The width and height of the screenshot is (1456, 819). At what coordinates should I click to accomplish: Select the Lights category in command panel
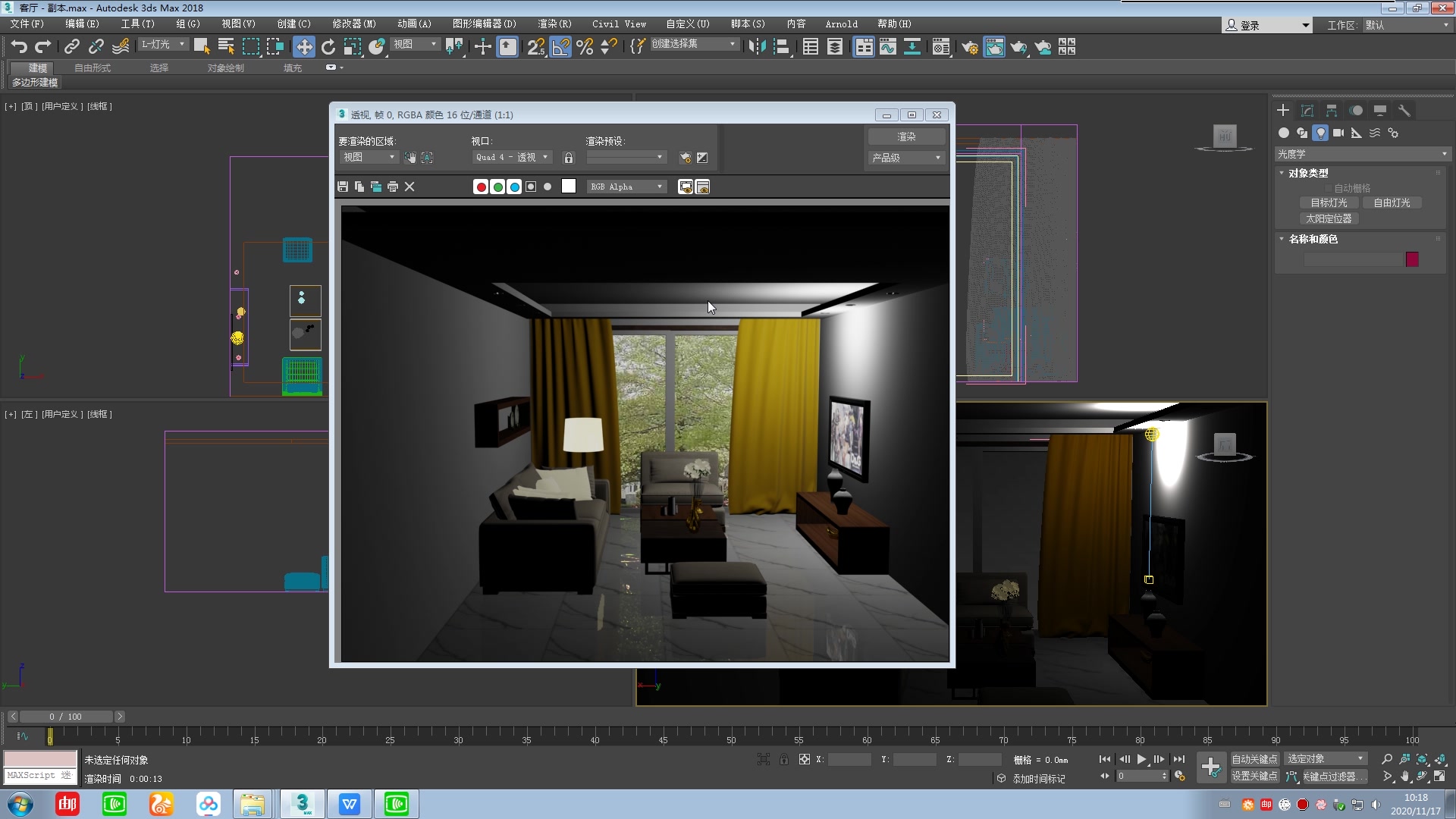[1321, 133]
